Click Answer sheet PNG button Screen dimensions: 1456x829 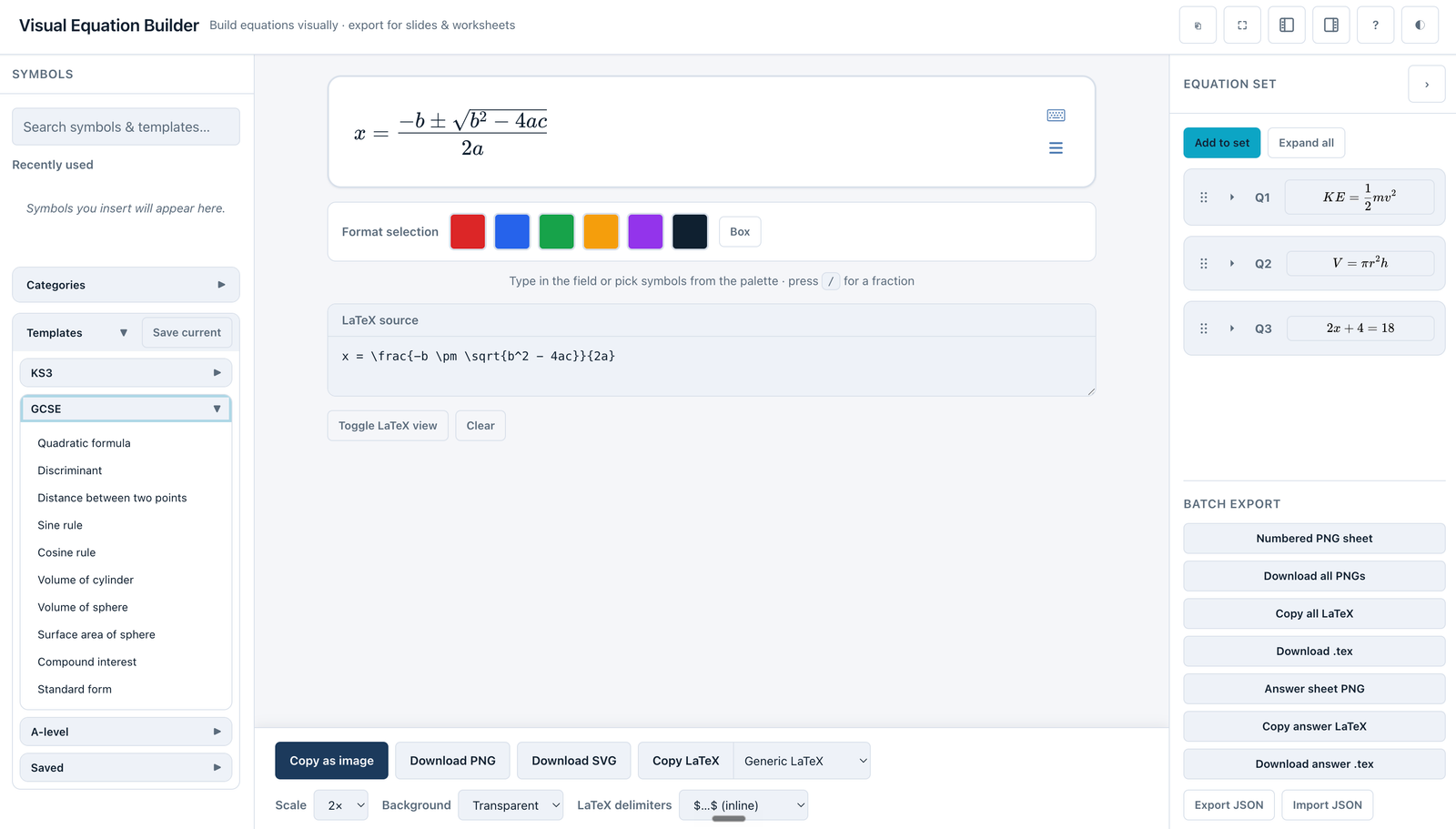coord(1314,689)
